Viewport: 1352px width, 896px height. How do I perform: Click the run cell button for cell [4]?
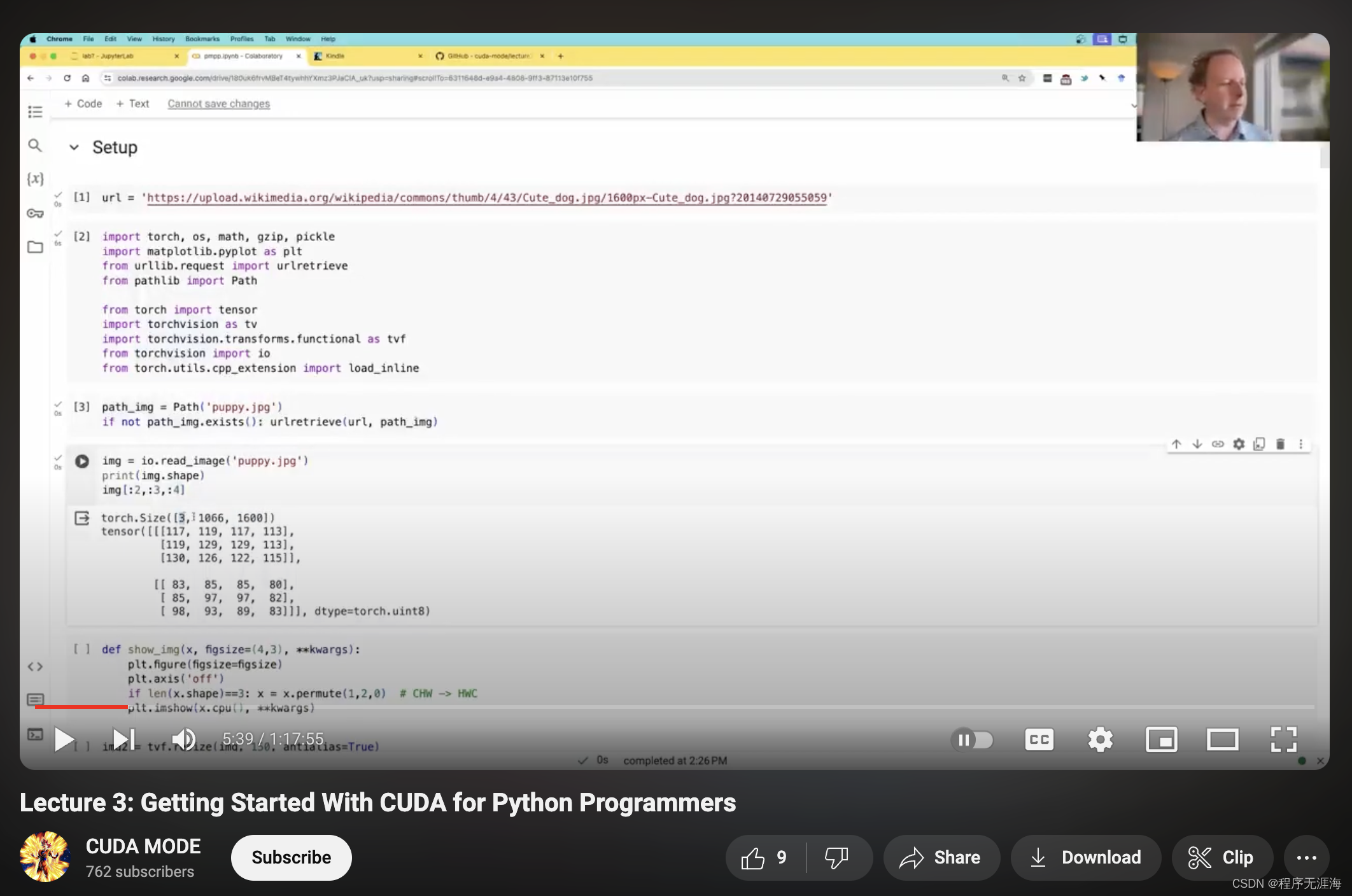coord(81,460)
